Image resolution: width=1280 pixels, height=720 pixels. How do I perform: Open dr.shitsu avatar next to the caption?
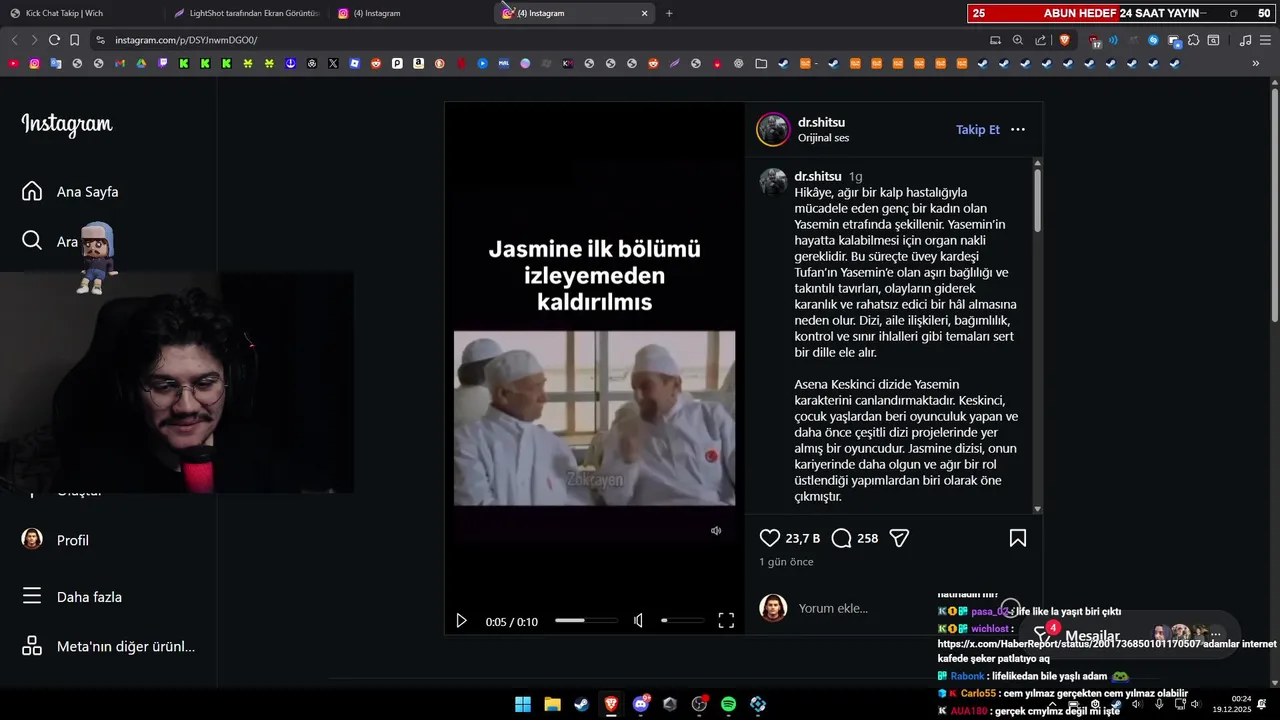[x=773, y=182]
